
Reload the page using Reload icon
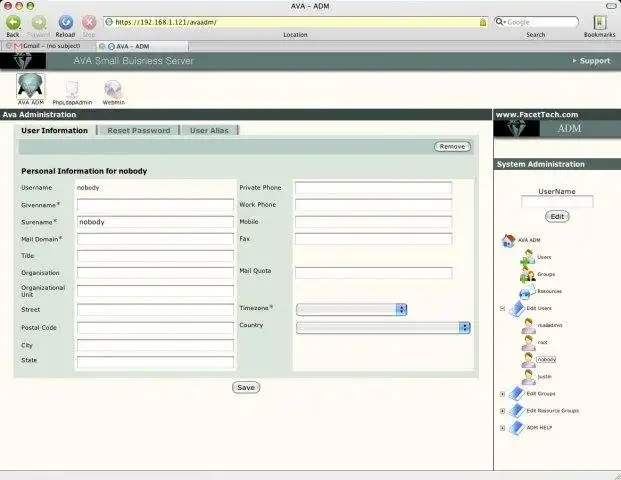pos(65,22)
